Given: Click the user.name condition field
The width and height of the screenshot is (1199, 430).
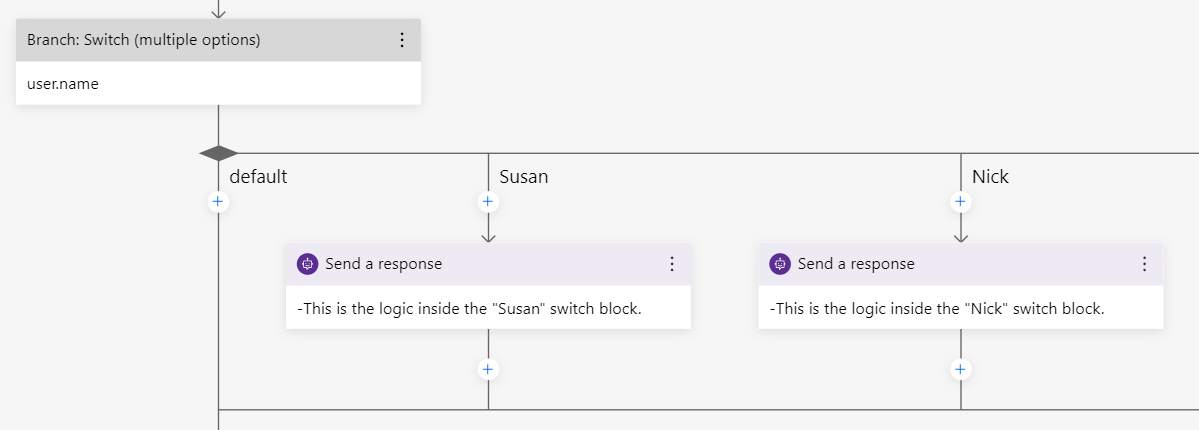Looking at the screenshot, I should click(63, 84).
